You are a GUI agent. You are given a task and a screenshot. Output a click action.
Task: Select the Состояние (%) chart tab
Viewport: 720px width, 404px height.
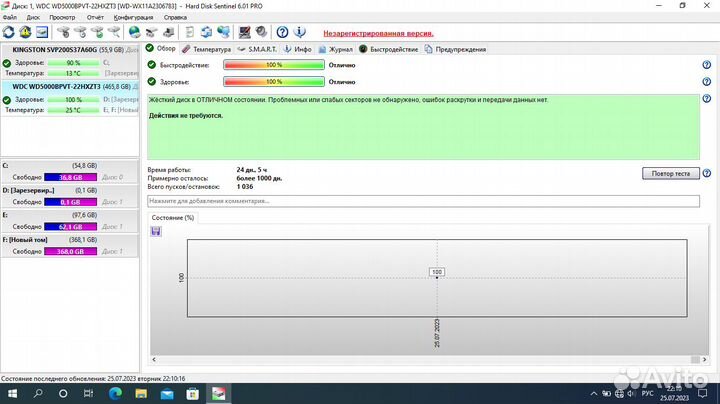coord(173,218)
